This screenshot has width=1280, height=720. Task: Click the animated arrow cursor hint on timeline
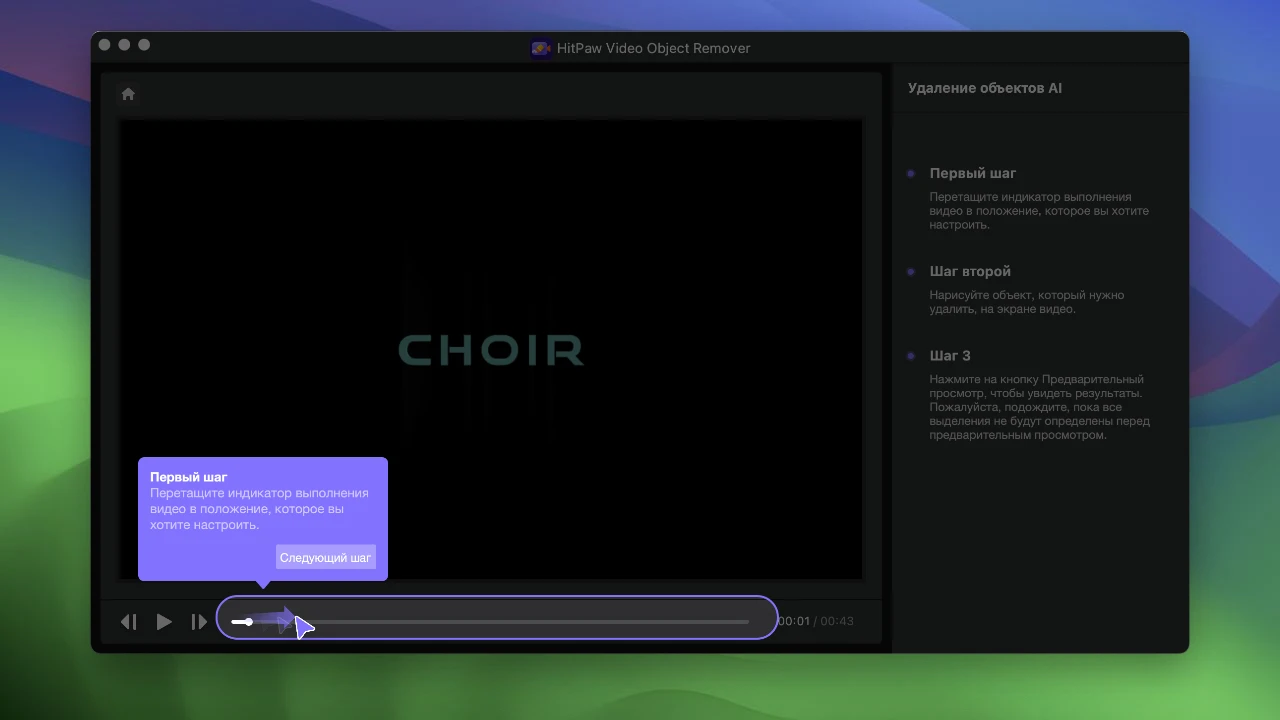302,625
